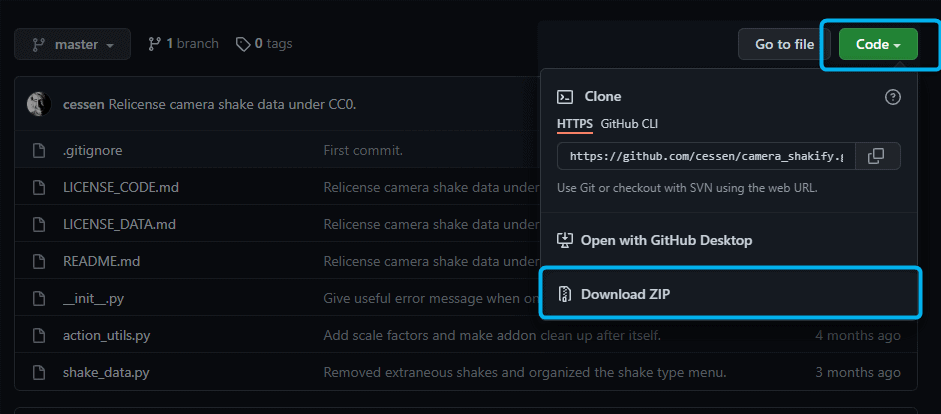
Task: Expand the green Code dropdown button
Action: [878, 44]
